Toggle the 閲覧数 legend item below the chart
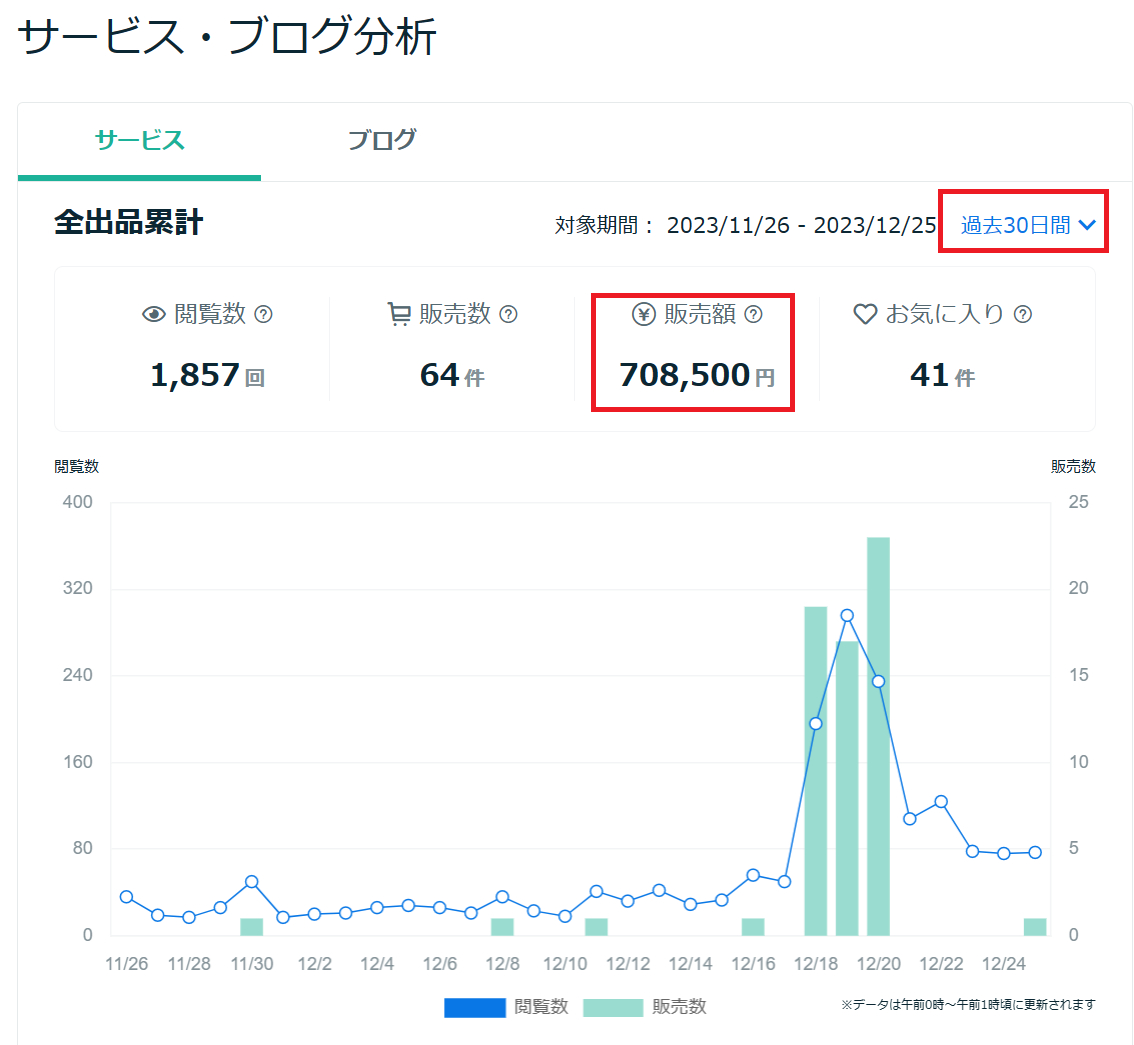1134x1045 pixels. 506,1008
